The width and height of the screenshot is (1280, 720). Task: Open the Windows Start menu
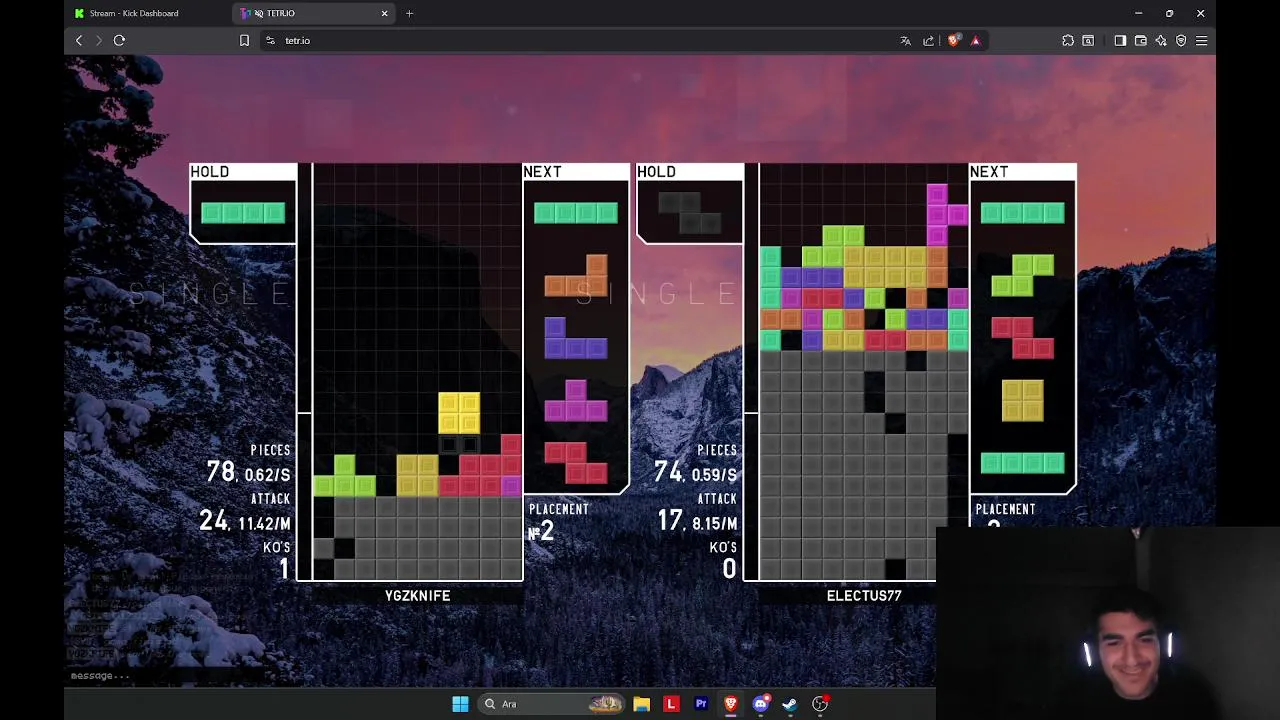point(460,704)
